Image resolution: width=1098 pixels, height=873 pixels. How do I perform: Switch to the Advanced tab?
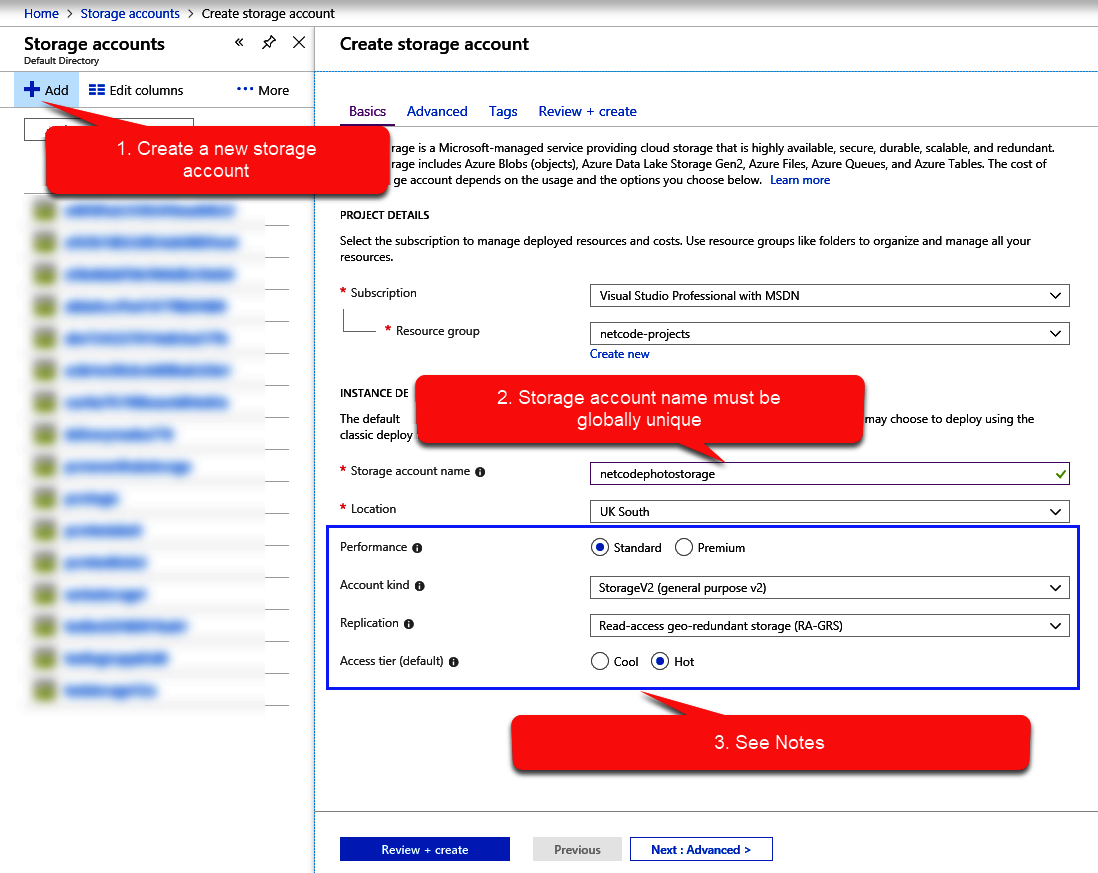tap(437, 111)
